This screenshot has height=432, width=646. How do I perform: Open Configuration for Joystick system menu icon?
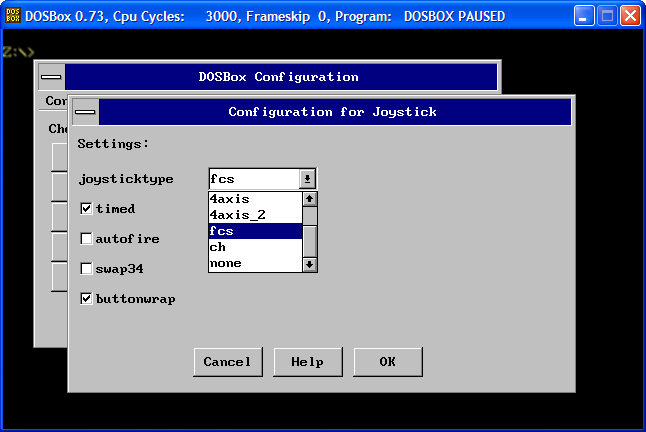tap(85, 112)
